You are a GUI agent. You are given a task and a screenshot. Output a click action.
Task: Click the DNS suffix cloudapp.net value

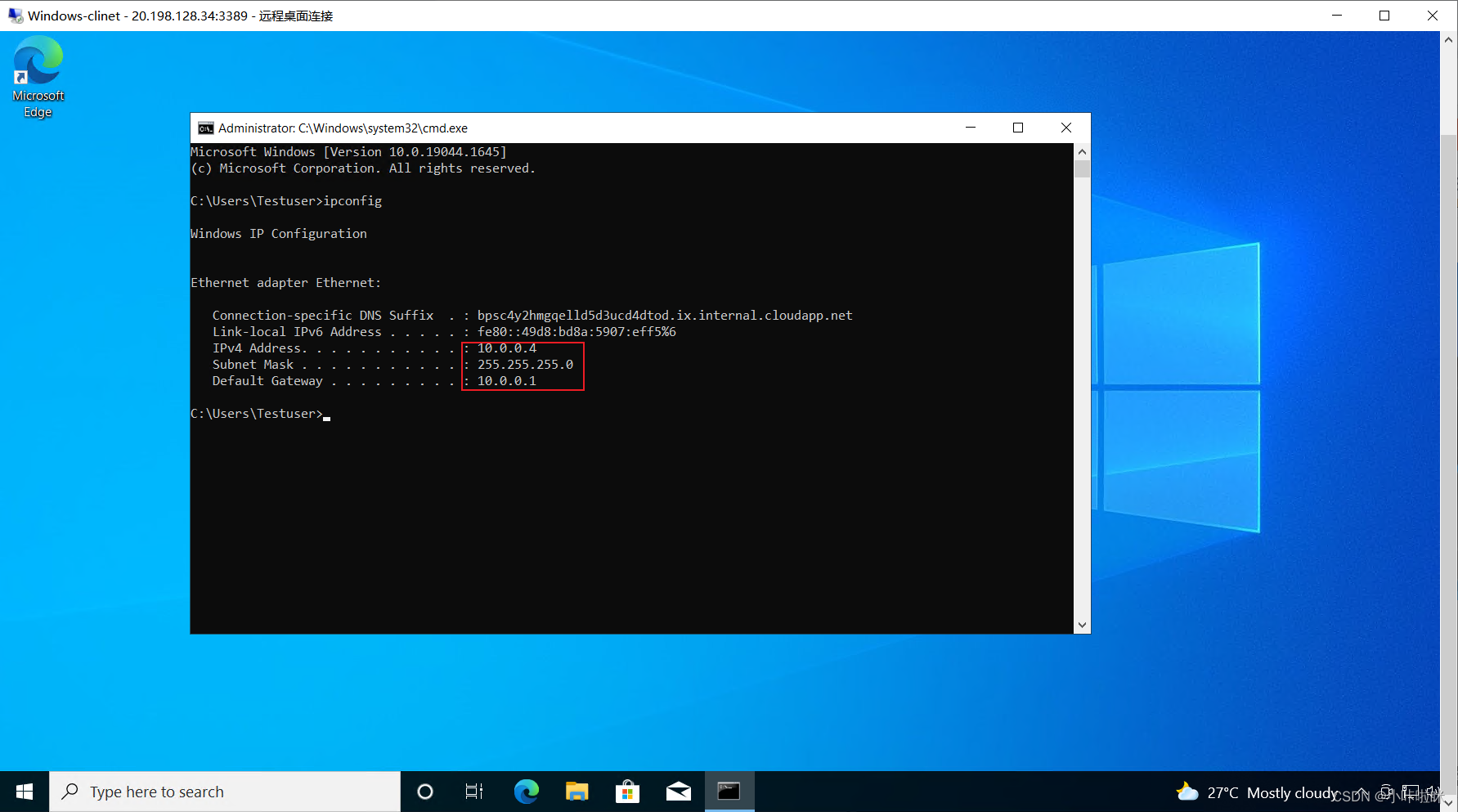[665, 316]
